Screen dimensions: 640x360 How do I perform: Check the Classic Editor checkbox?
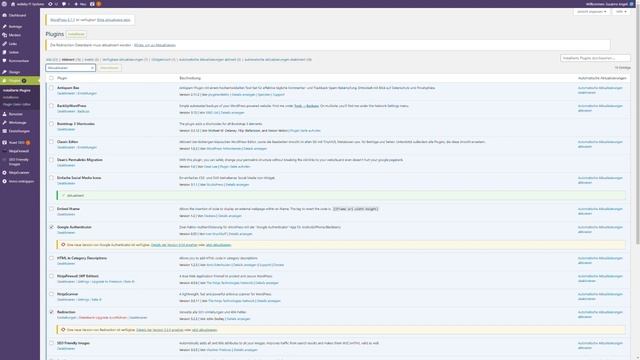[51, 142]
